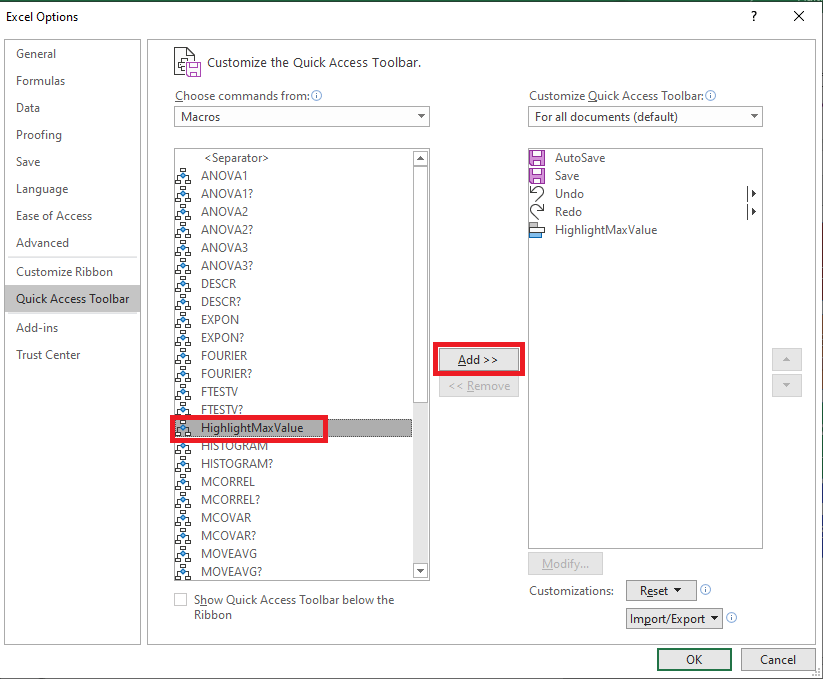Click the macro icon beside DESCR
This screenshot has width=823, height=679.
point(183,284)
